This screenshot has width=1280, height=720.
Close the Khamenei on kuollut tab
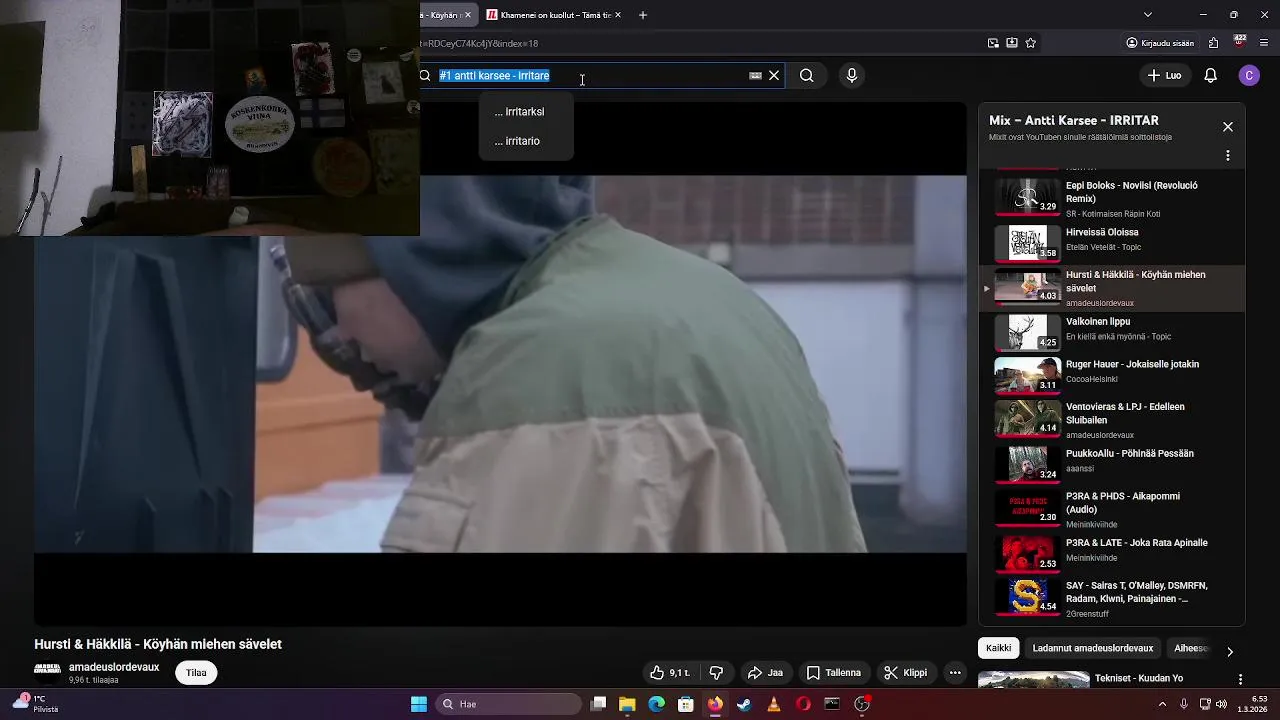(x=618, y=15)
